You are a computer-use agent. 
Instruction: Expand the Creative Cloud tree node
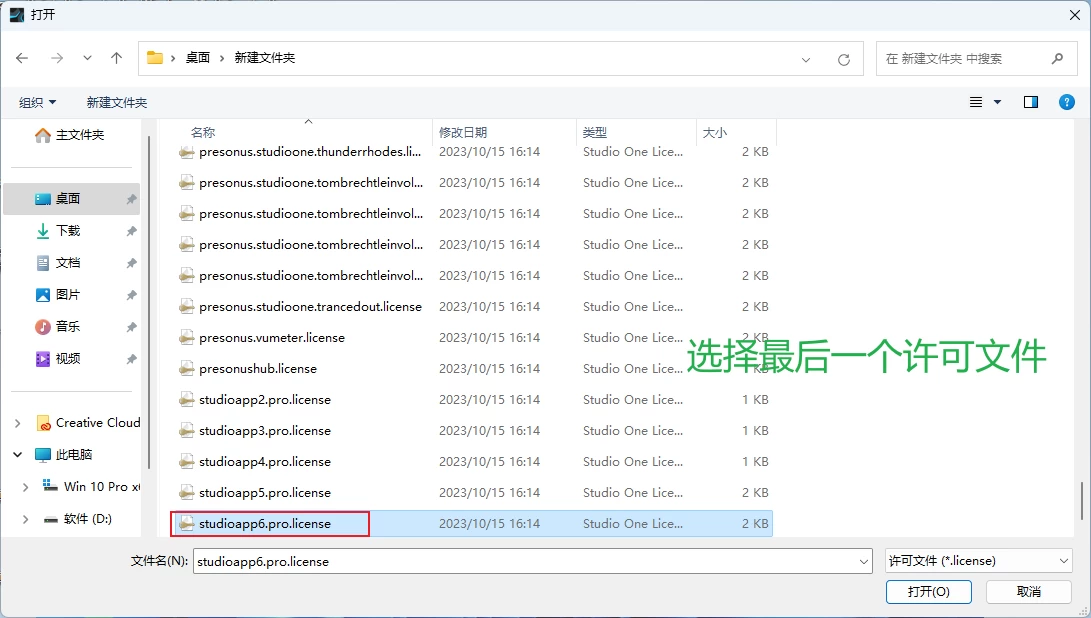[x=17, y=423]
